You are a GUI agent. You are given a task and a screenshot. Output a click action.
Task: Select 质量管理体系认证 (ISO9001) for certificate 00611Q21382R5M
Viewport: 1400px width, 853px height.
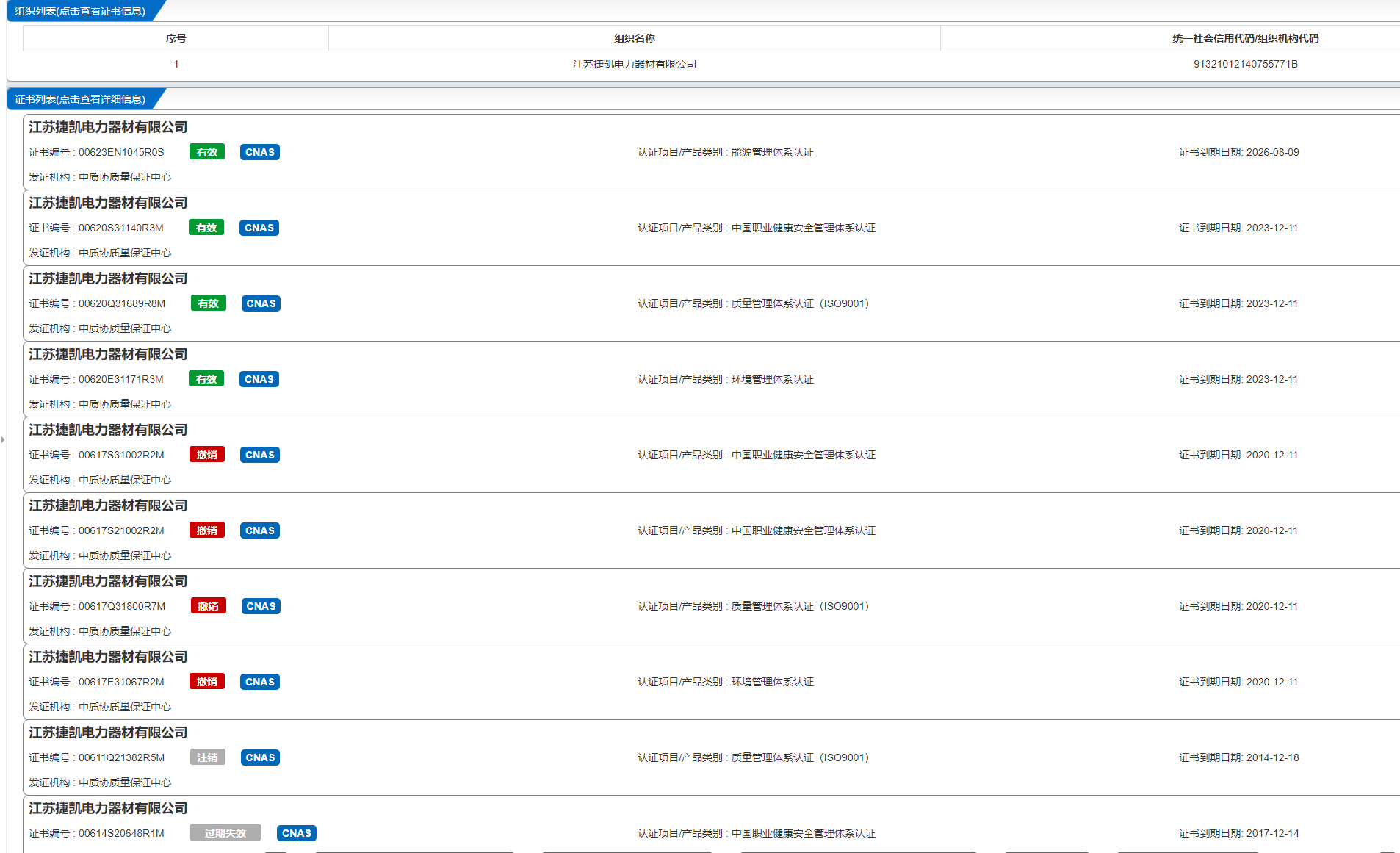800,757
